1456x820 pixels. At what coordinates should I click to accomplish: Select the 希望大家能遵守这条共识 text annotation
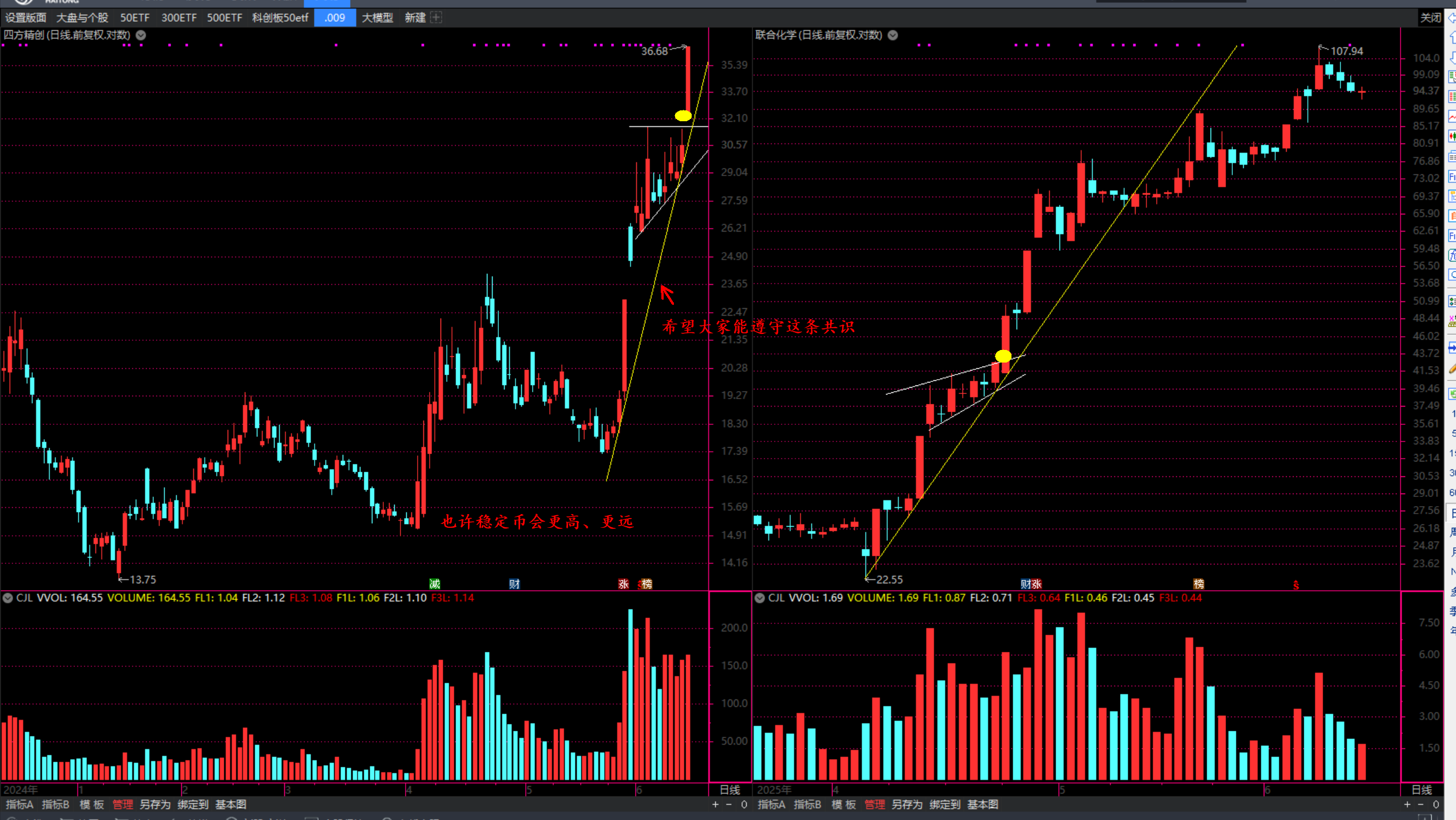[758, 327]
